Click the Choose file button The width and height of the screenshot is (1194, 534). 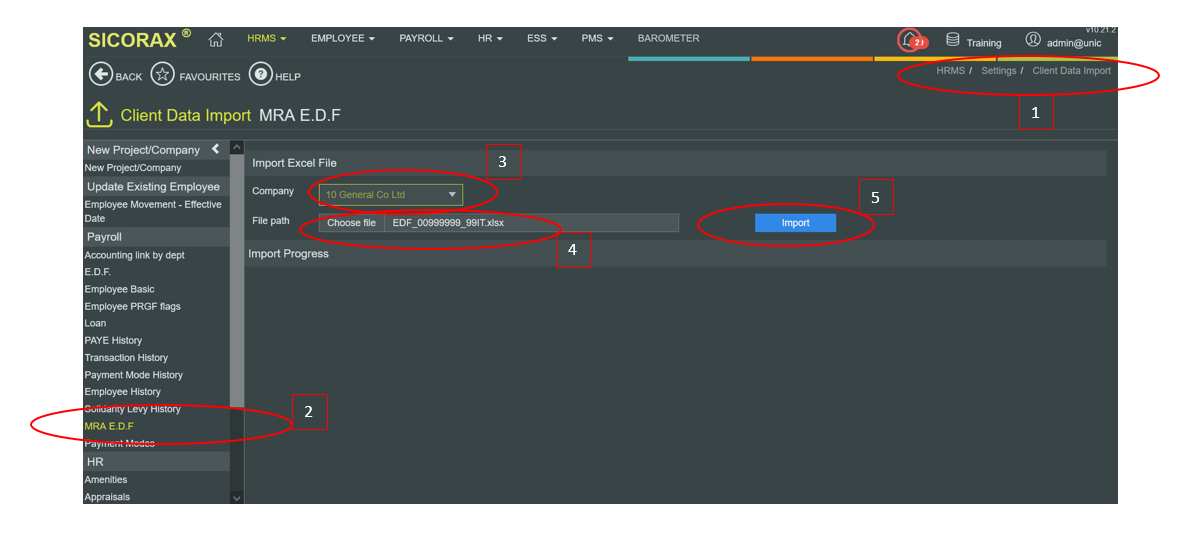pyautogui.click(x=351, y=223)
